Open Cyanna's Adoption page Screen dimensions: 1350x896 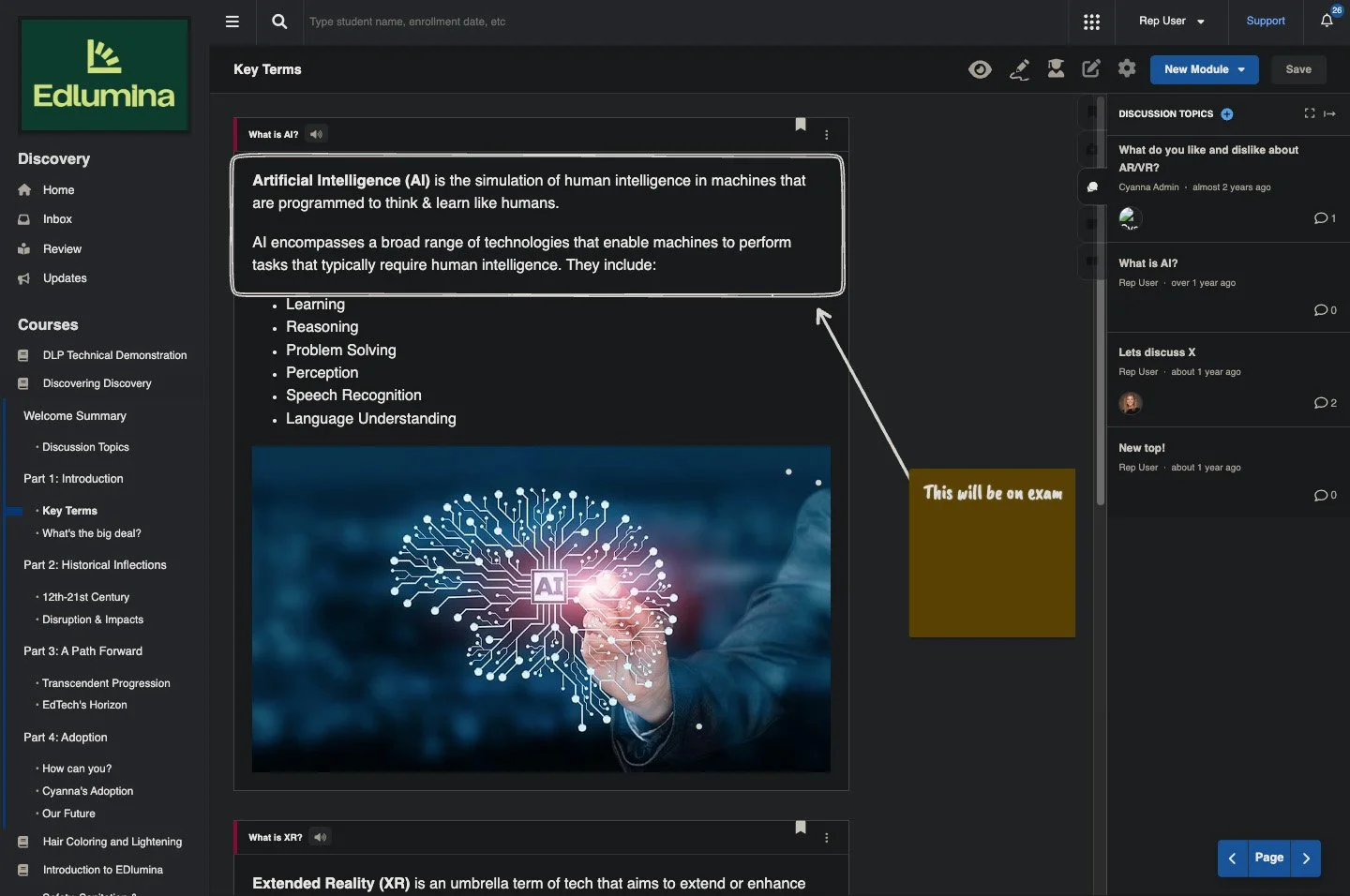[x=87, y=791]
